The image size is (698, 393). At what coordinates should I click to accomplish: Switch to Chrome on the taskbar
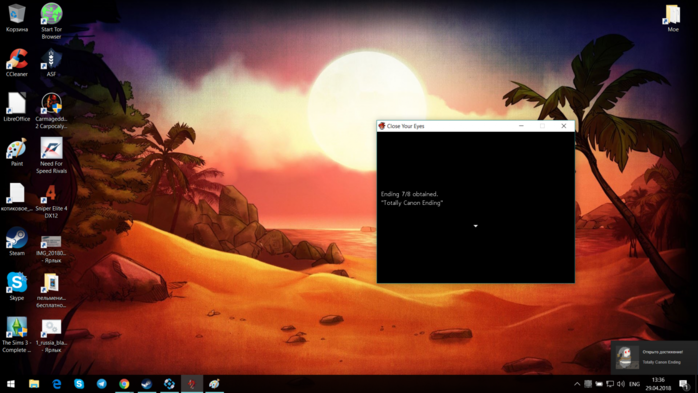tap(124, 384)
